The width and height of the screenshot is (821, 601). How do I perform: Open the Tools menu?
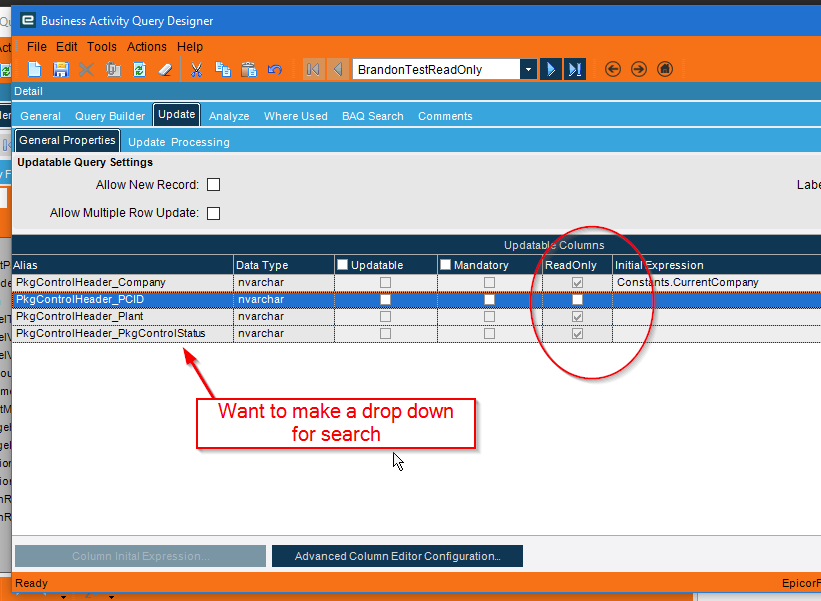tap(102, 47)
